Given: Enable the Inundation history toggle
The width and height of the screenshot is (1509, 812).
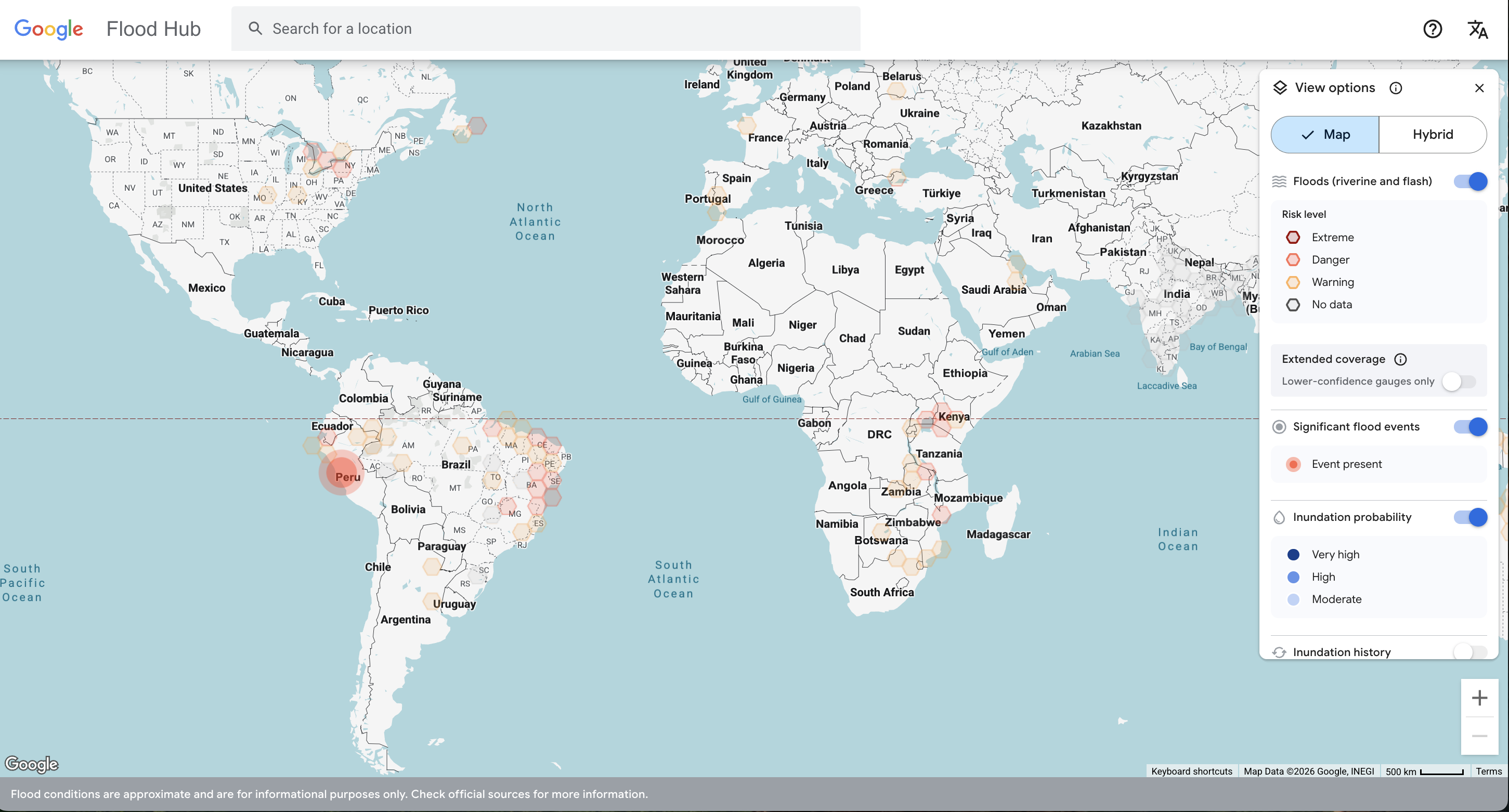Looking at the screenshot, I should click(x=1471, y=651).
